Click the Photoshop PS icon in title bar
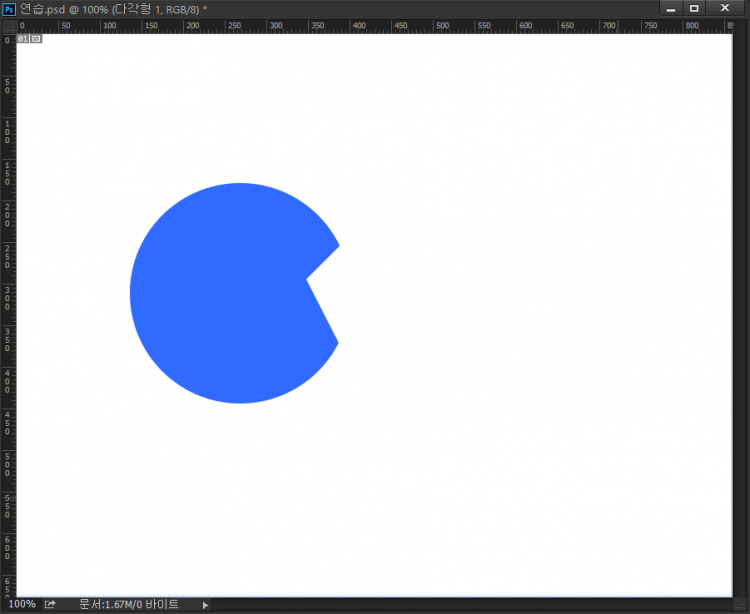Image resolution: width=750 pixels, height=614 pixels. pyautogui.click(x=9, y=8)
